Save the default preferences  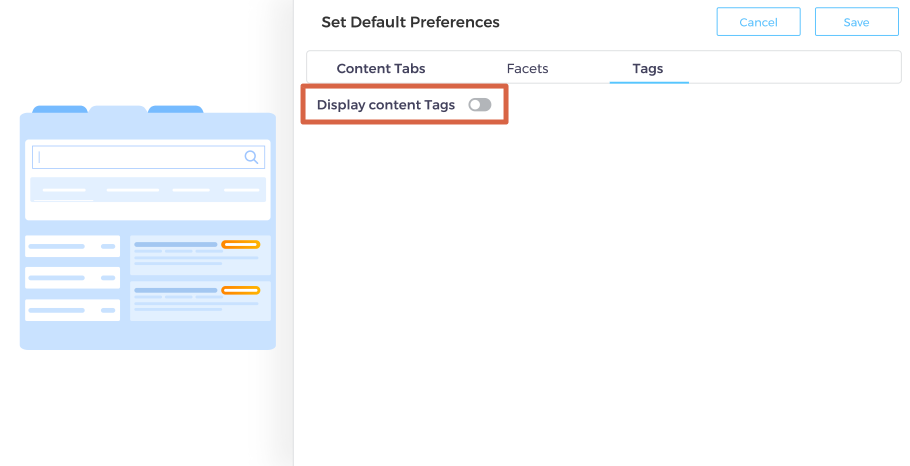[x=856, y=22]
